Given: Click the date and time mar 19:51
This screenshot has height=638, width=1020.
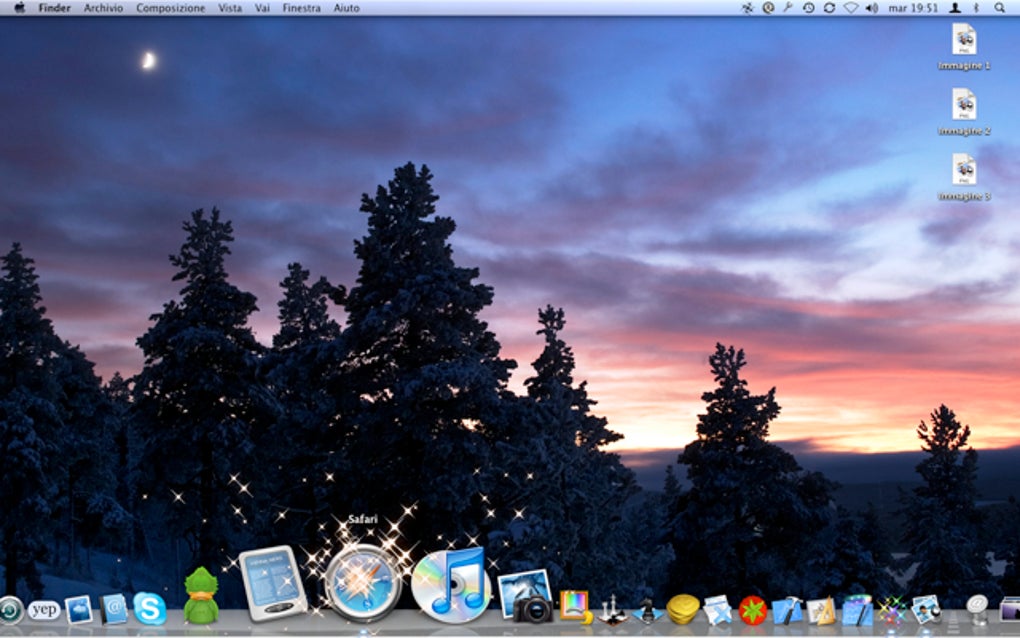Looking at the screenshot, I should (x=913, y=8).
